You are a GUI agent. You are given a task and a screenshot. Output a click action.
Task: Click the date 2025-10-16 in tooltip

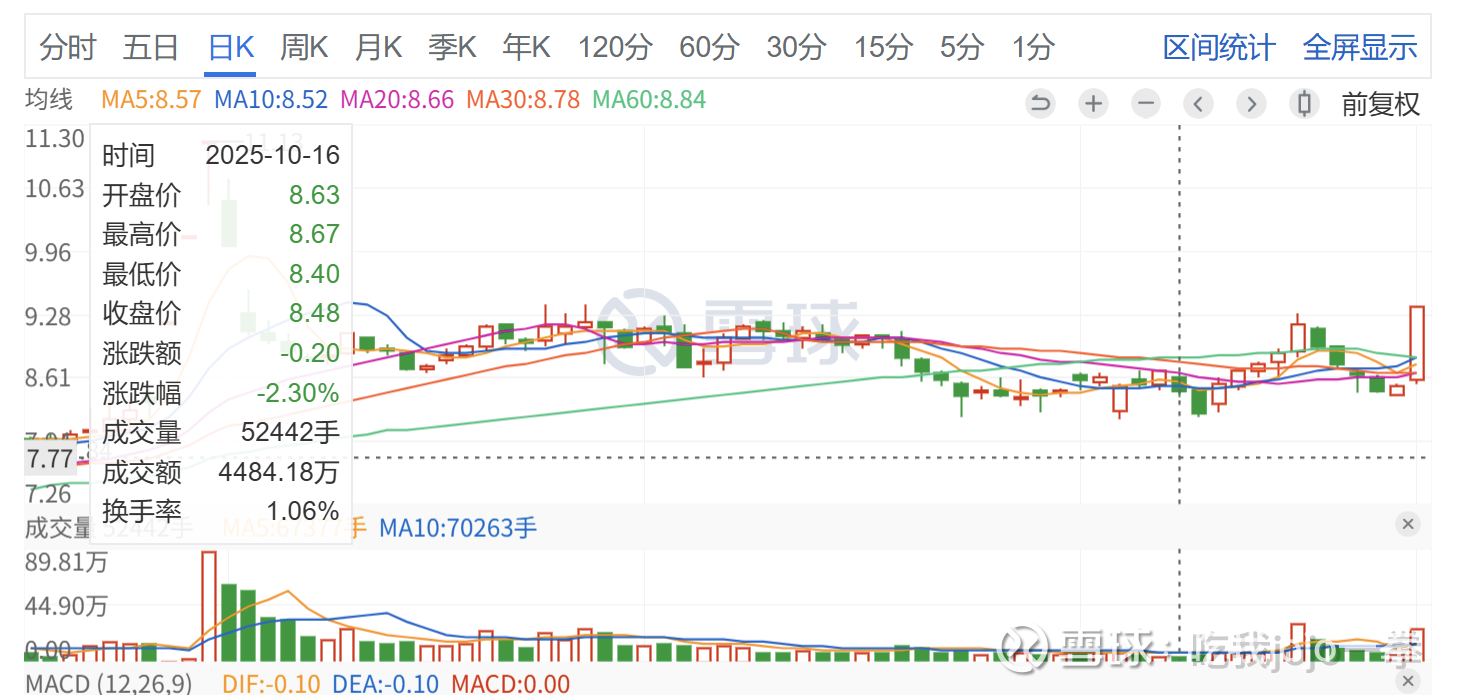coord(273,155)
